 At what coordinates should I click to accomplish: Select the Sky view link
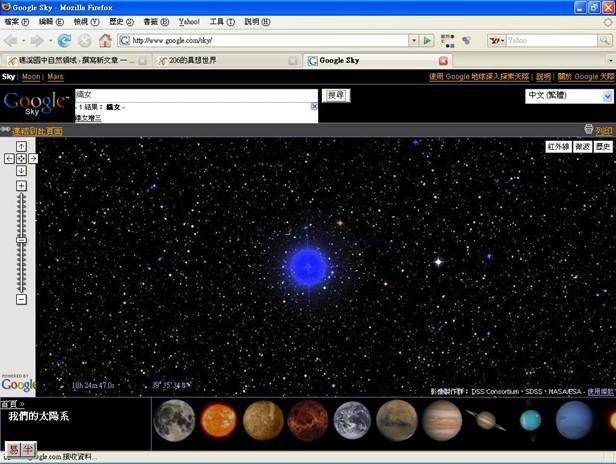pos(8,77)
